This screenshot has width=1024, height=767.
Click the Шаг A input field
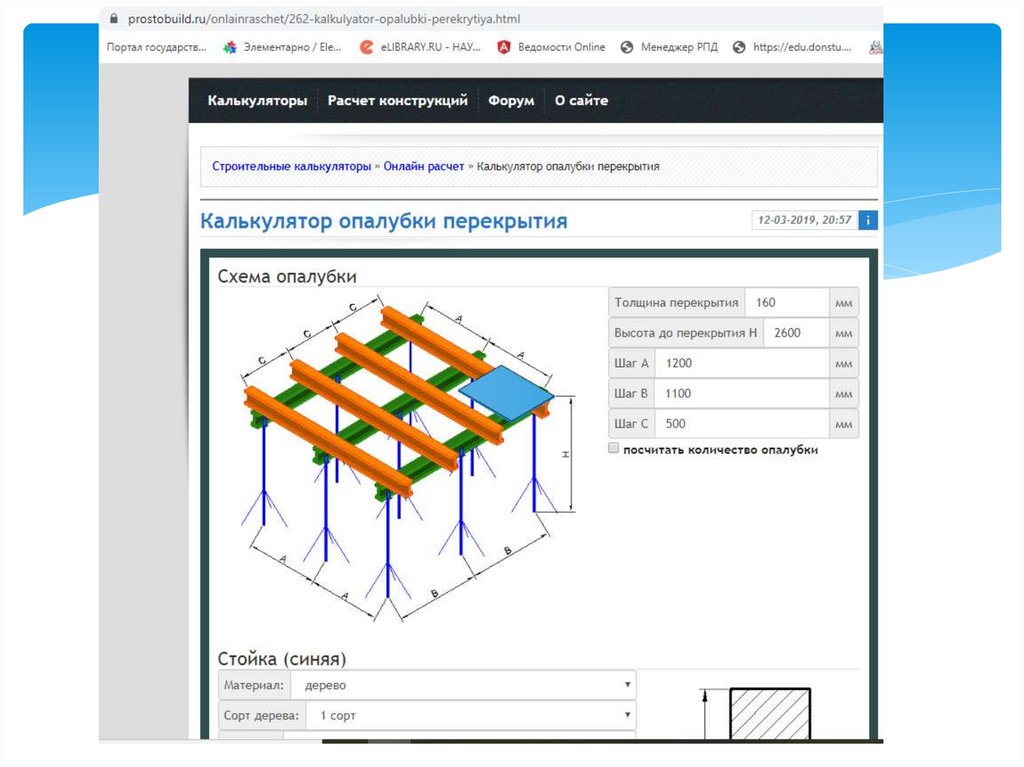(x=742, y=363)
